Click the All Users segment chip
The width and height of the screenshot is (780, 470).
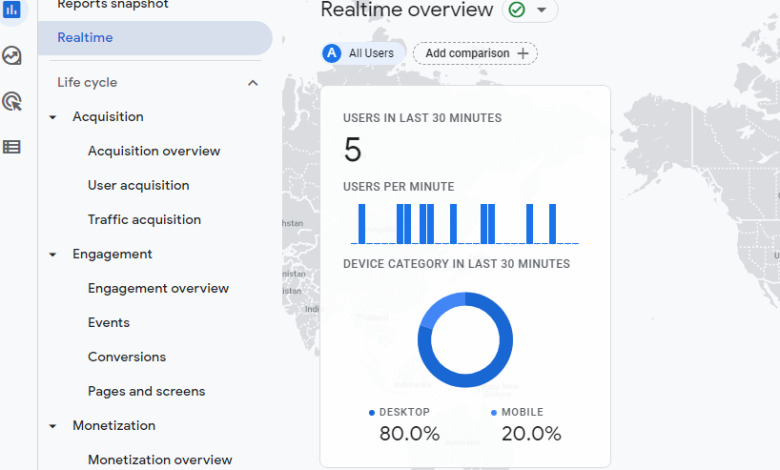click(363, 53)
